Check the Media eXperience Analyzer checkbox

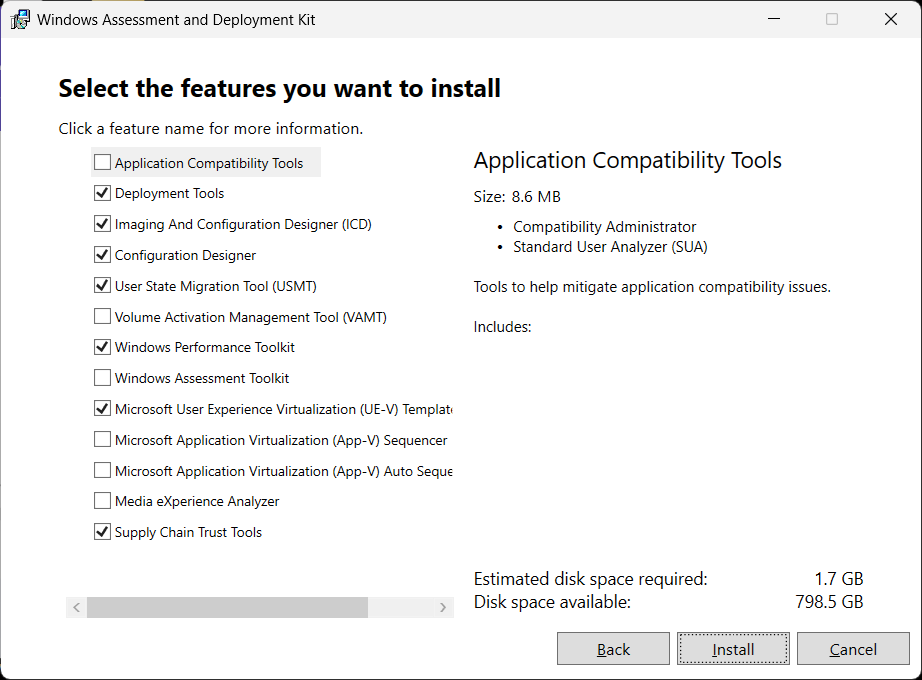coord(102,502)
